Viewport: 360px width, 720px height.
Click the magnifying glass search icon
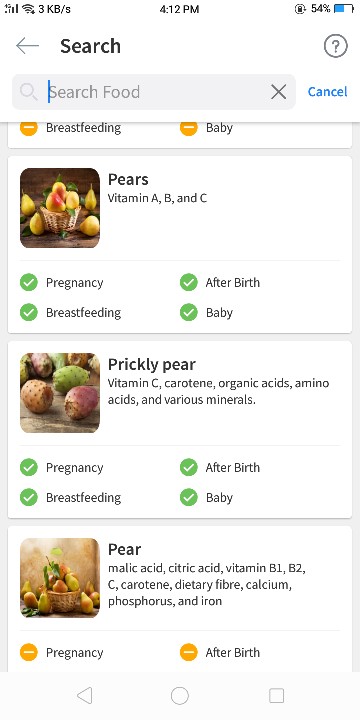(x=29, y=92)
